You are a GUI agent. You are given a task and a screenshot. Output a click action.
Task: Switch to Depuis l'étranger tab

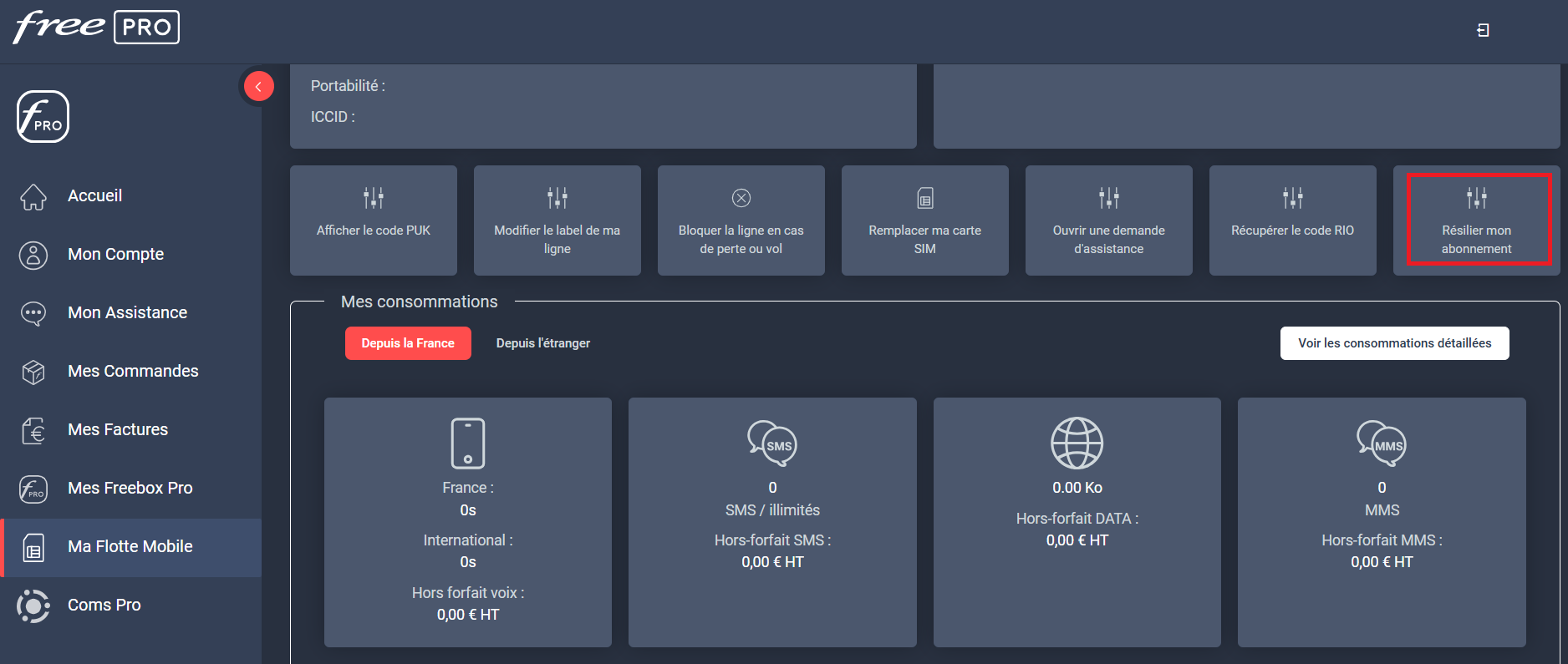pos(543,343)
